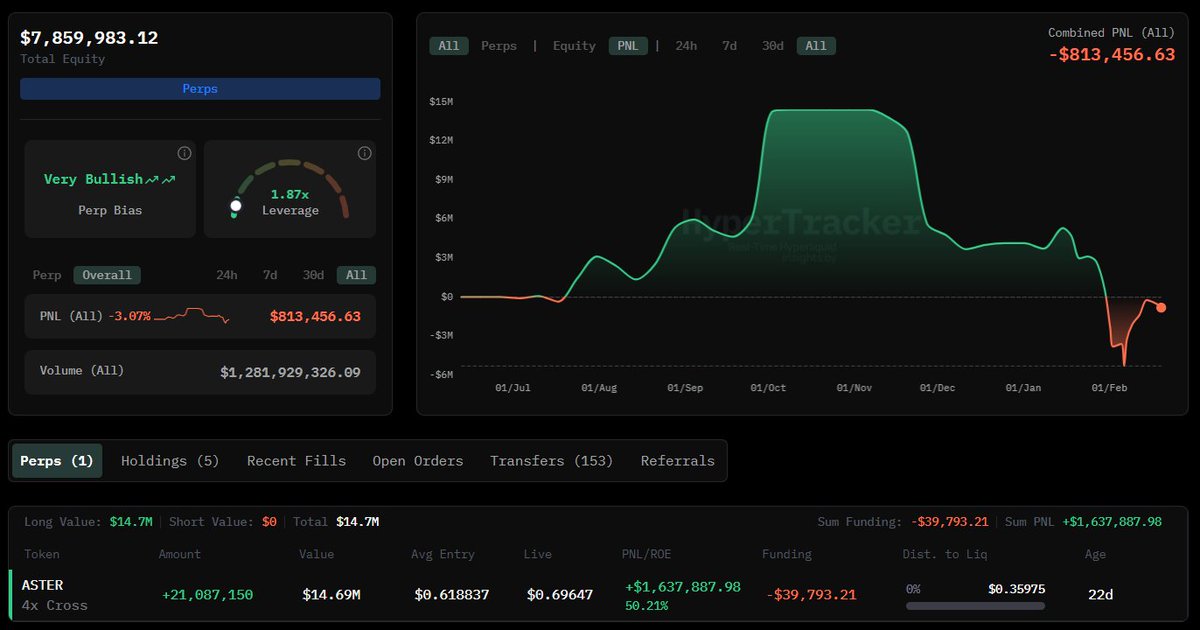
Task: Click the leverage gauge indicator dot
Action: [x=236, y=206]
